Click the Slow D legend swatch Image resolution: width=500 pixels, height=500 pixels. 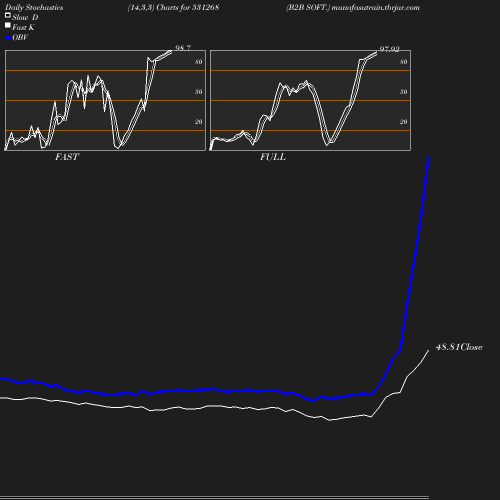8,15
